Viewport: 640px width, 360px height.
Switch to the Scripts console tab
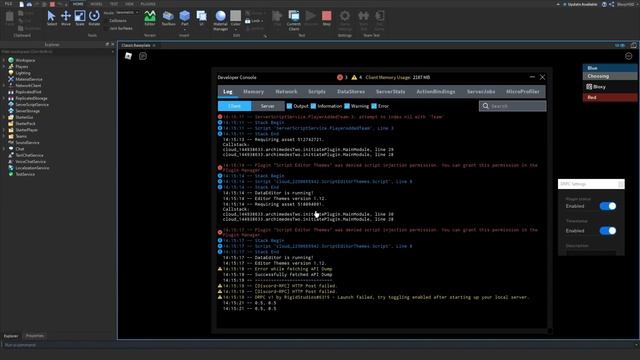[317, 92]
